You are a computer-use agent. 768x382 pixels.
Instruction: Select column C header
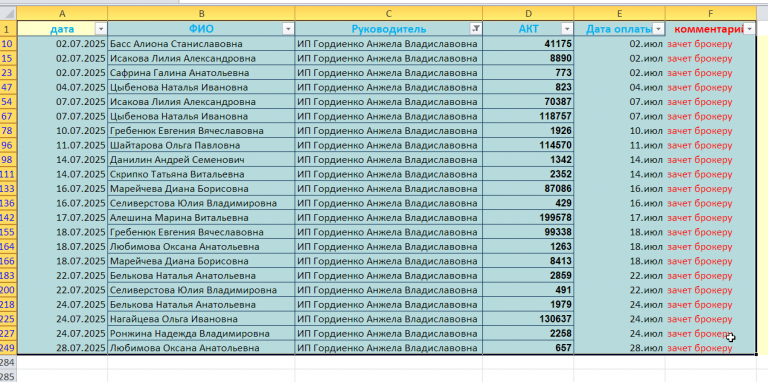click(389, 13)
